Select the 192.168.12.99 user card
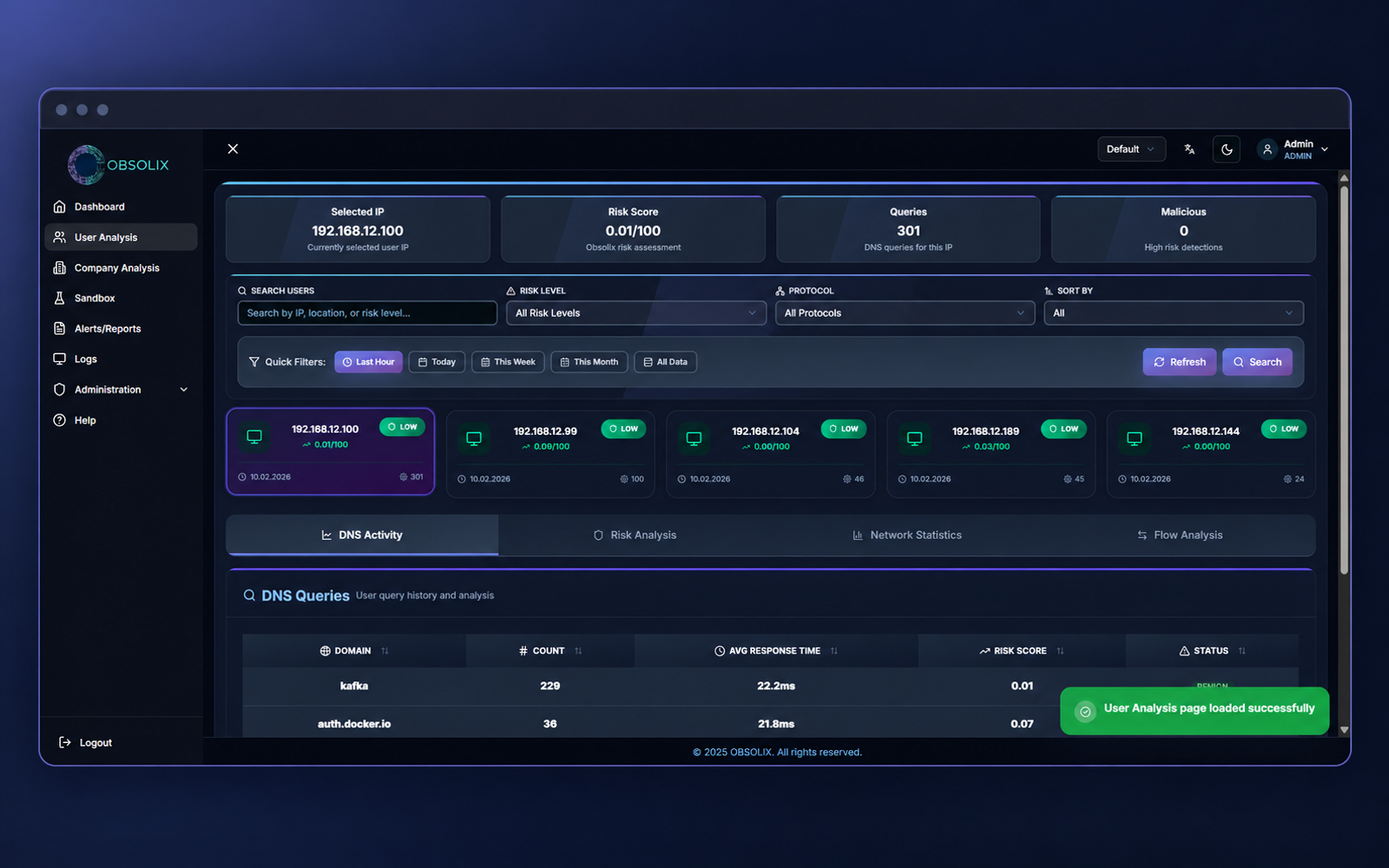 (550, 454)
